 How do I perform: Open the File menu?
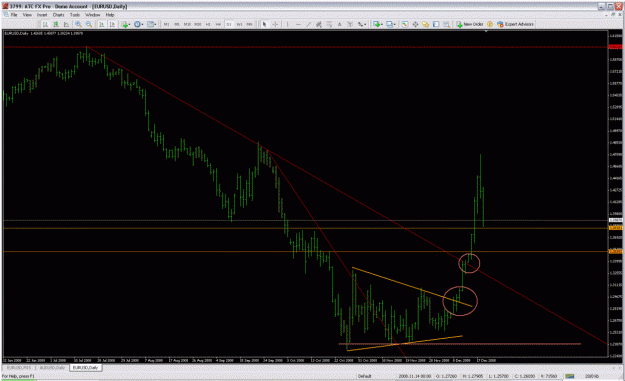(x=14, y=15)
